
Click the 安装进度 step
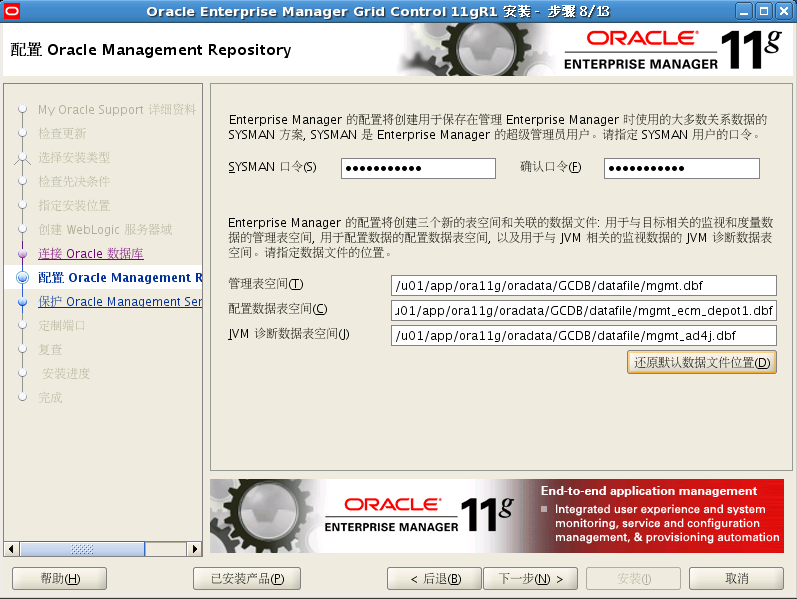click(x=66, y=373)
